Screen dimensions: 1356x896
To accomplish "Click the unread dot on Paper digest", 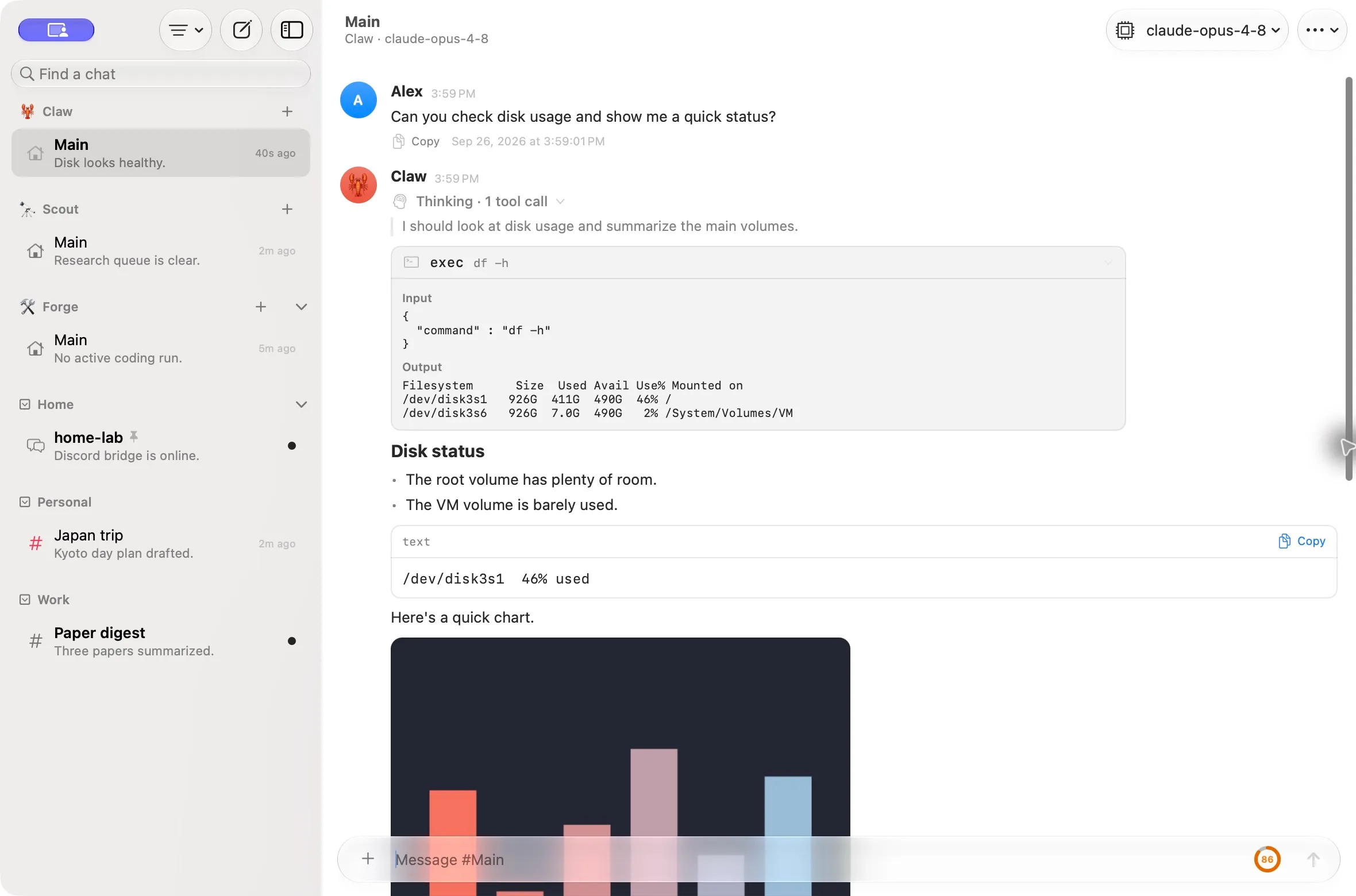I will tap(292, 641).
